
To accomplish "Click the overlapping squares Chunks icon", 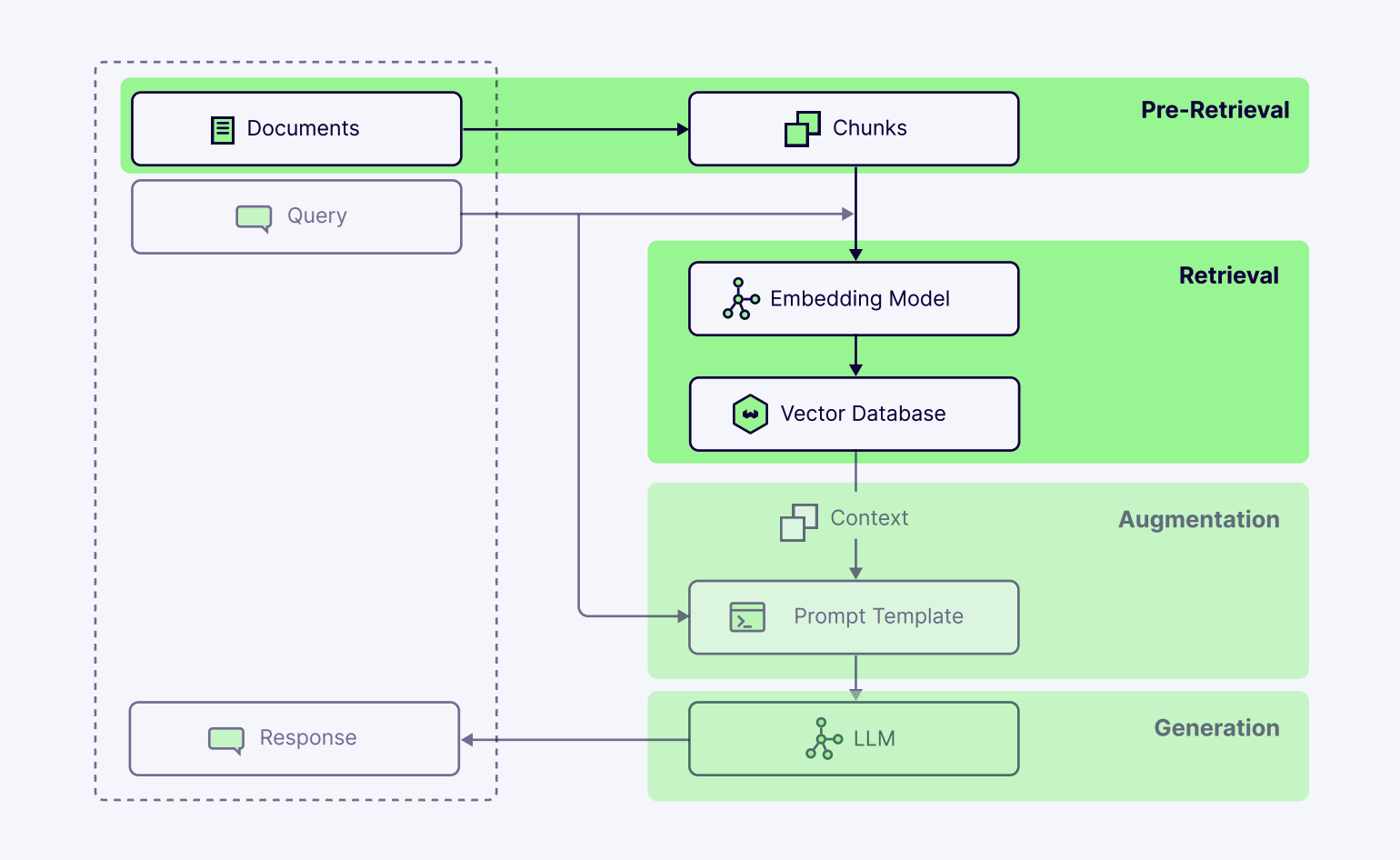I will (802, 129).
